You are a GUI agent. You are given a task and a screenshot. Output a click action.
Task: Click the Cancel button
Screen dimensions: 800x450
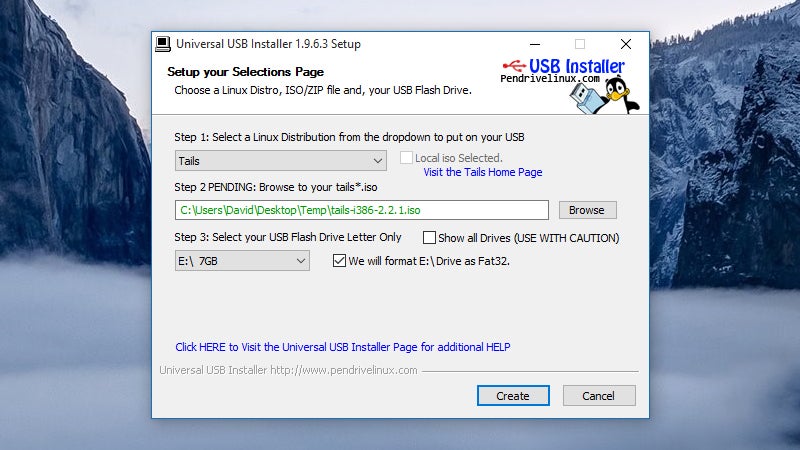[599, 396]
